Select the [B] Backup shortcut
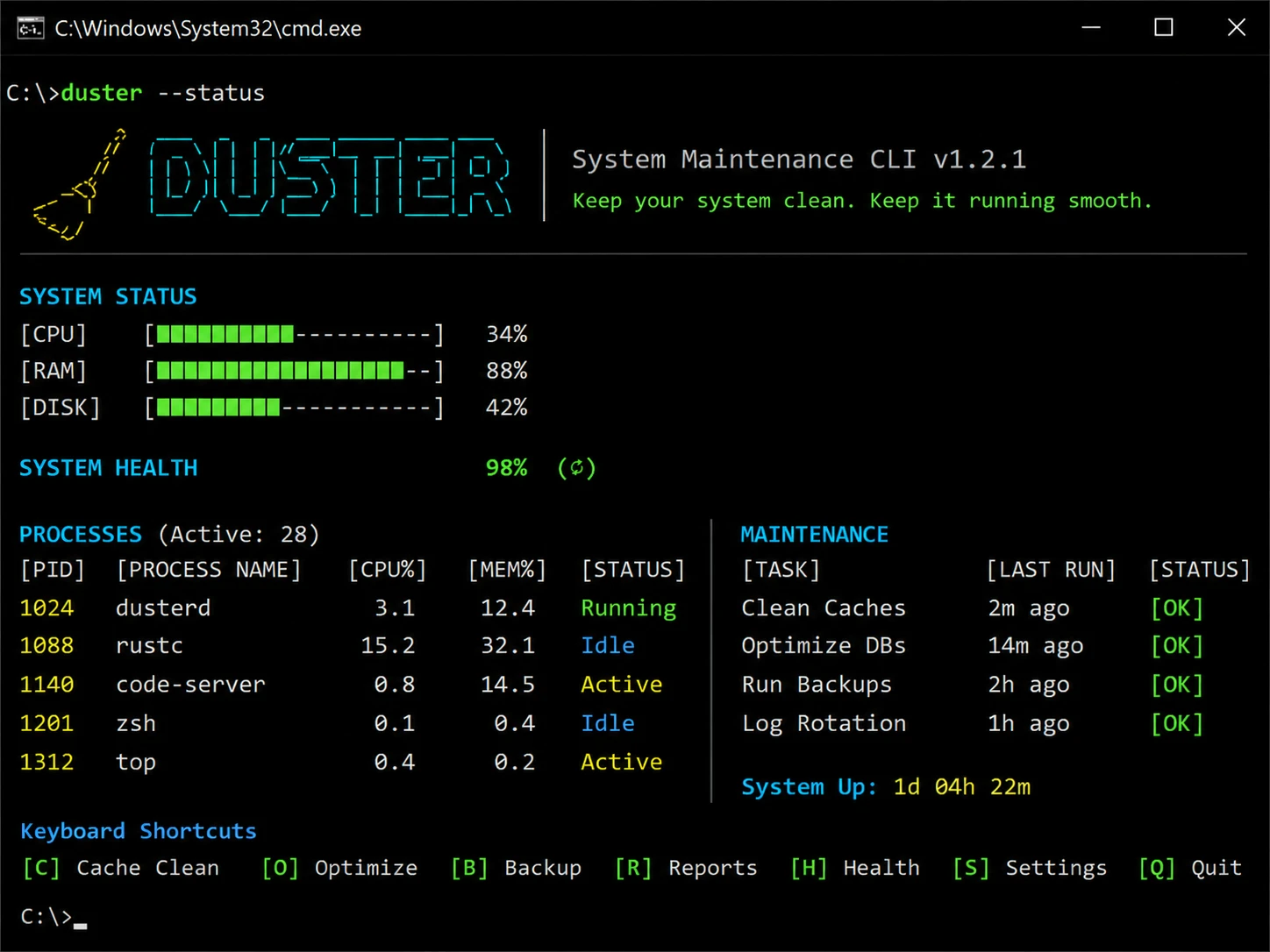The image size is (1270, 952). click(x=516, y=868)
